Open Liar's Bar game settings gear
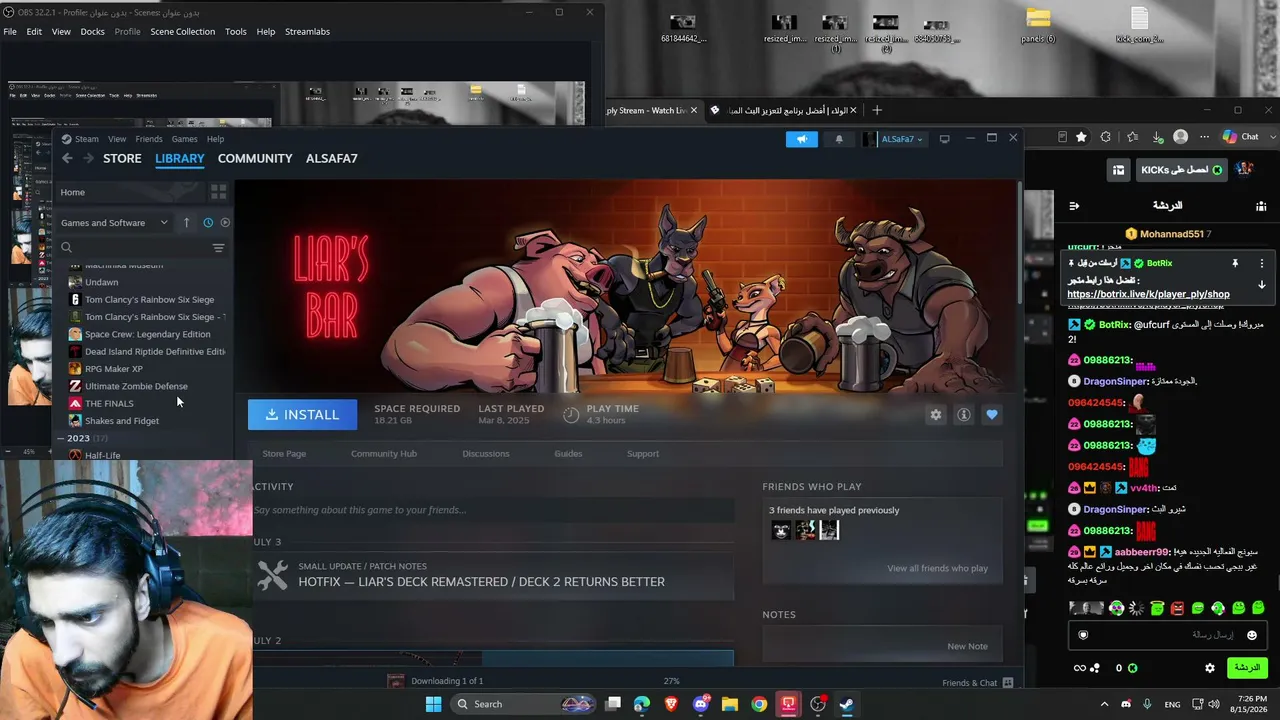 click(936, 415)
